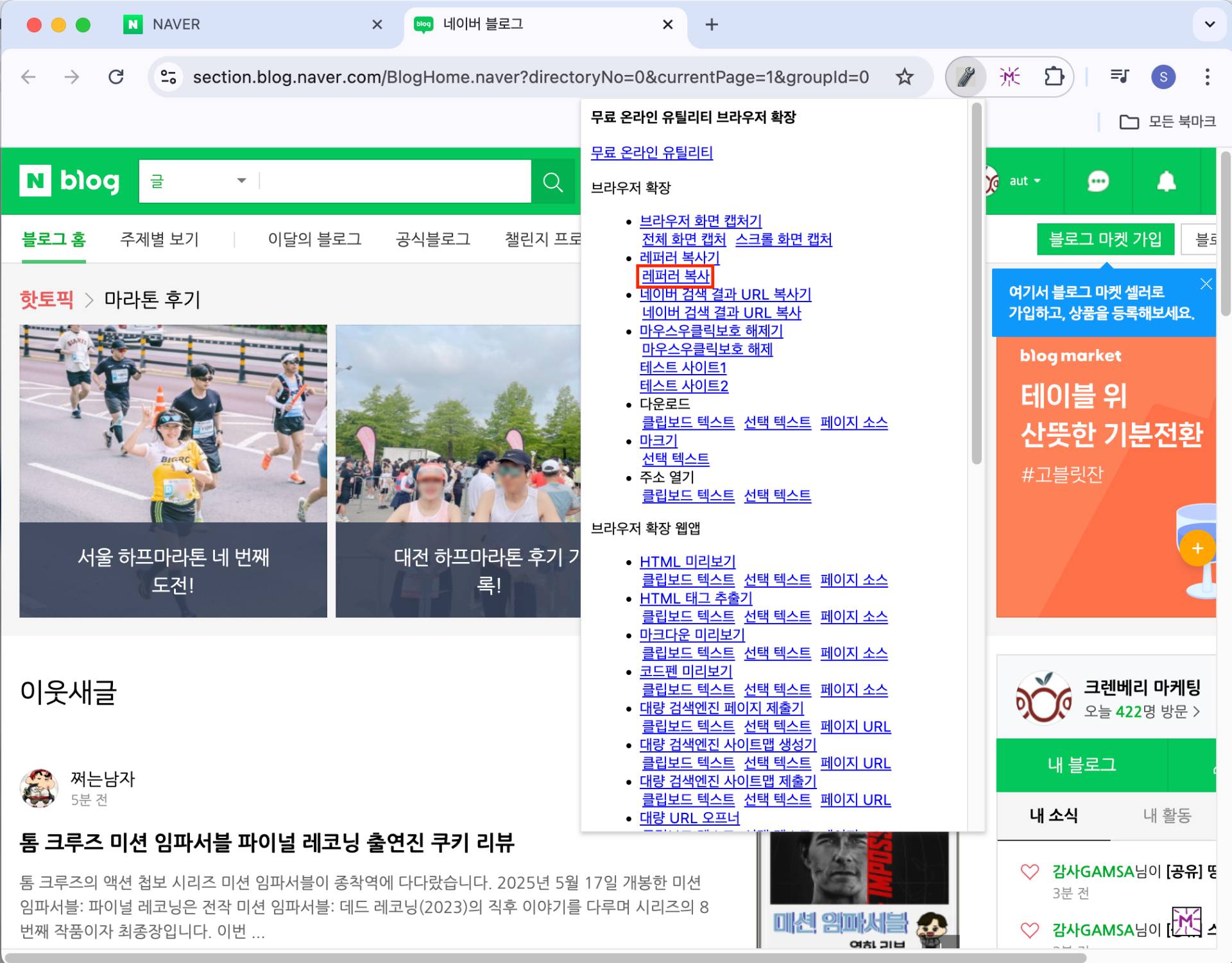The image size is (1232, 963).
Task: Open the notification bell icon
Action: [x=1166, y=182]
